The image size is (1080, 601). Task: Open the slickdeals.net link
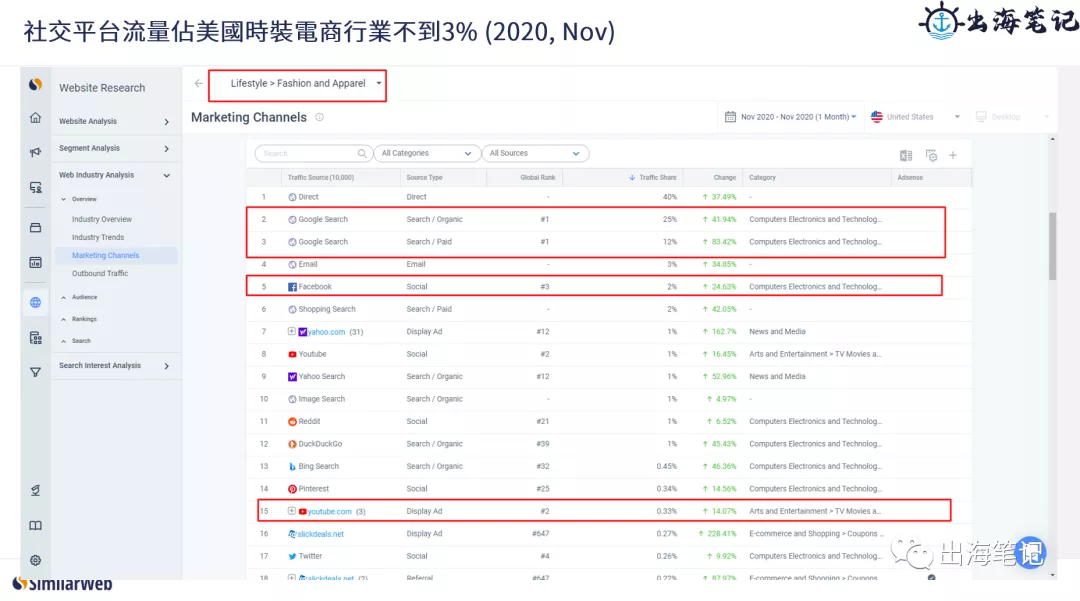pyautogui.click(x=320, y=534)
